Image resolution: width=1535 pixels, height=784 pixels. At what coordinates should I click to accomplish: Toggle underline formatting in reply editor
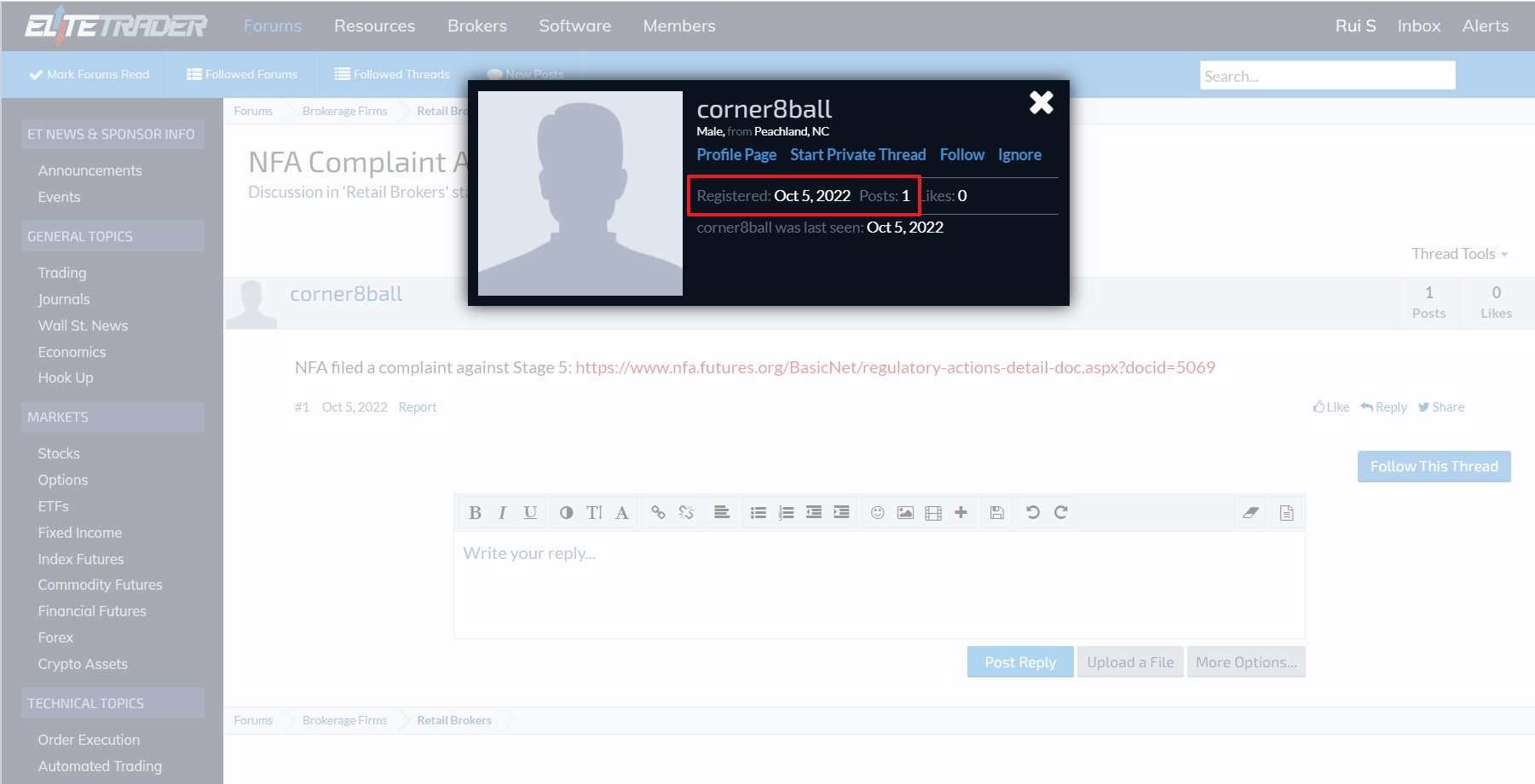coord(530,512)
